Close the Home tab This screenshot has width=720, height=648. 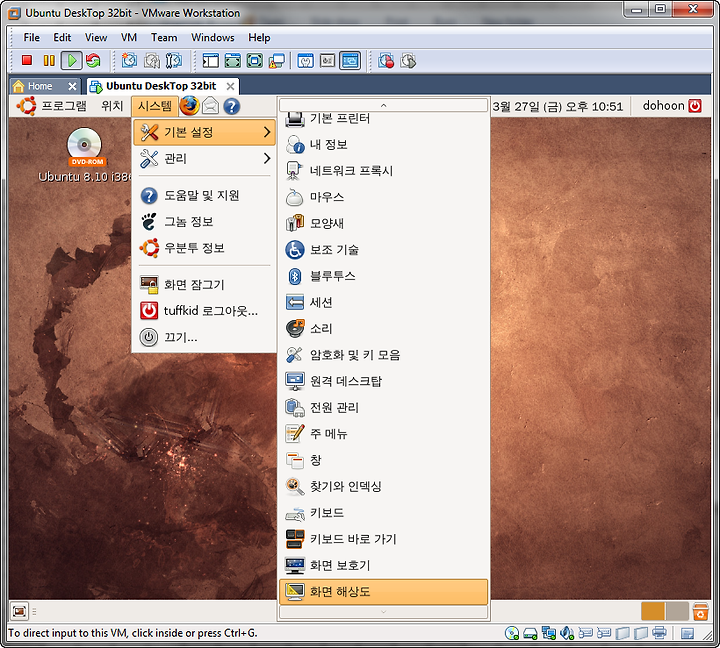[72, 86]
